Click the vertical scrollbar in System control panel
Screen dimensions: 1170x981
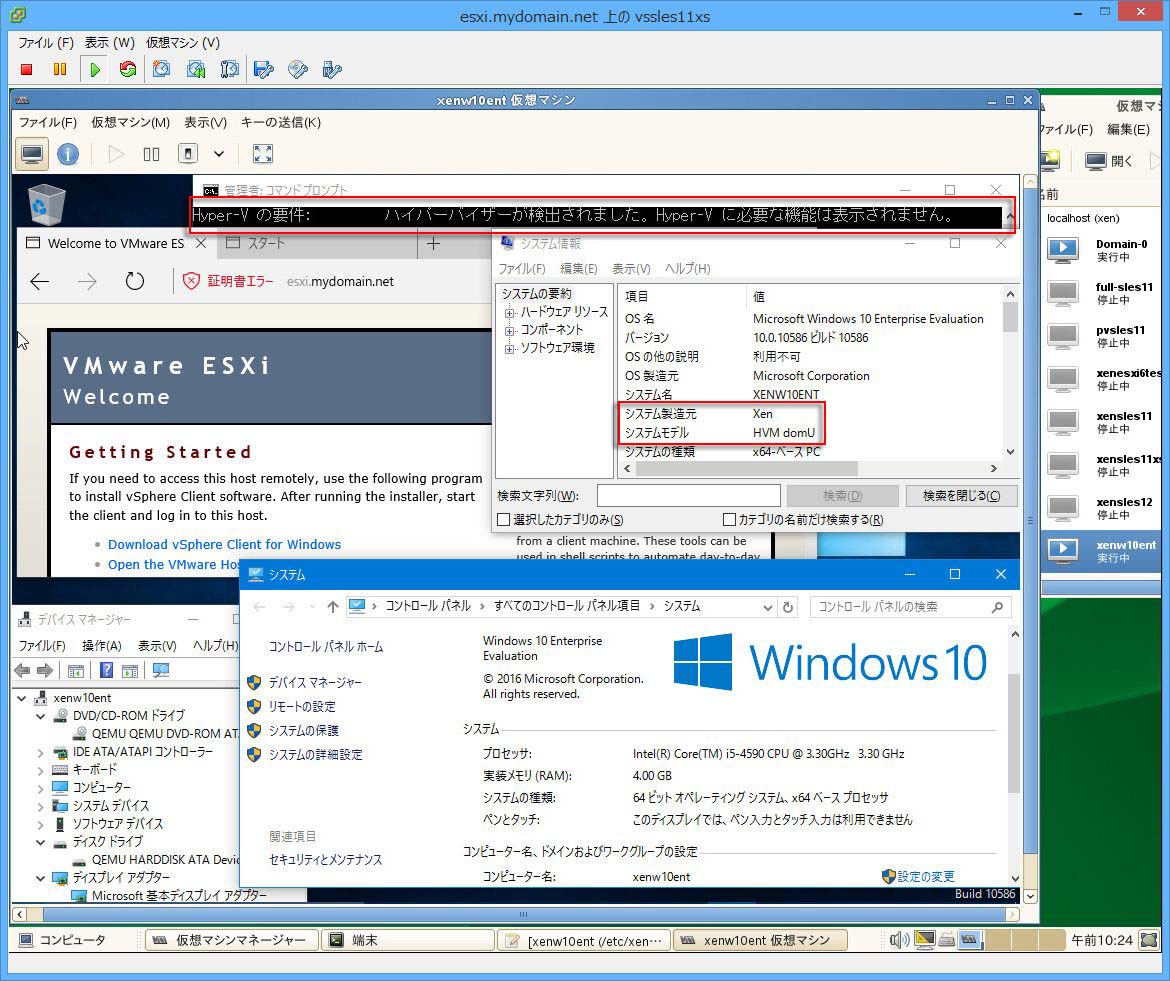tap(1014, 735)
